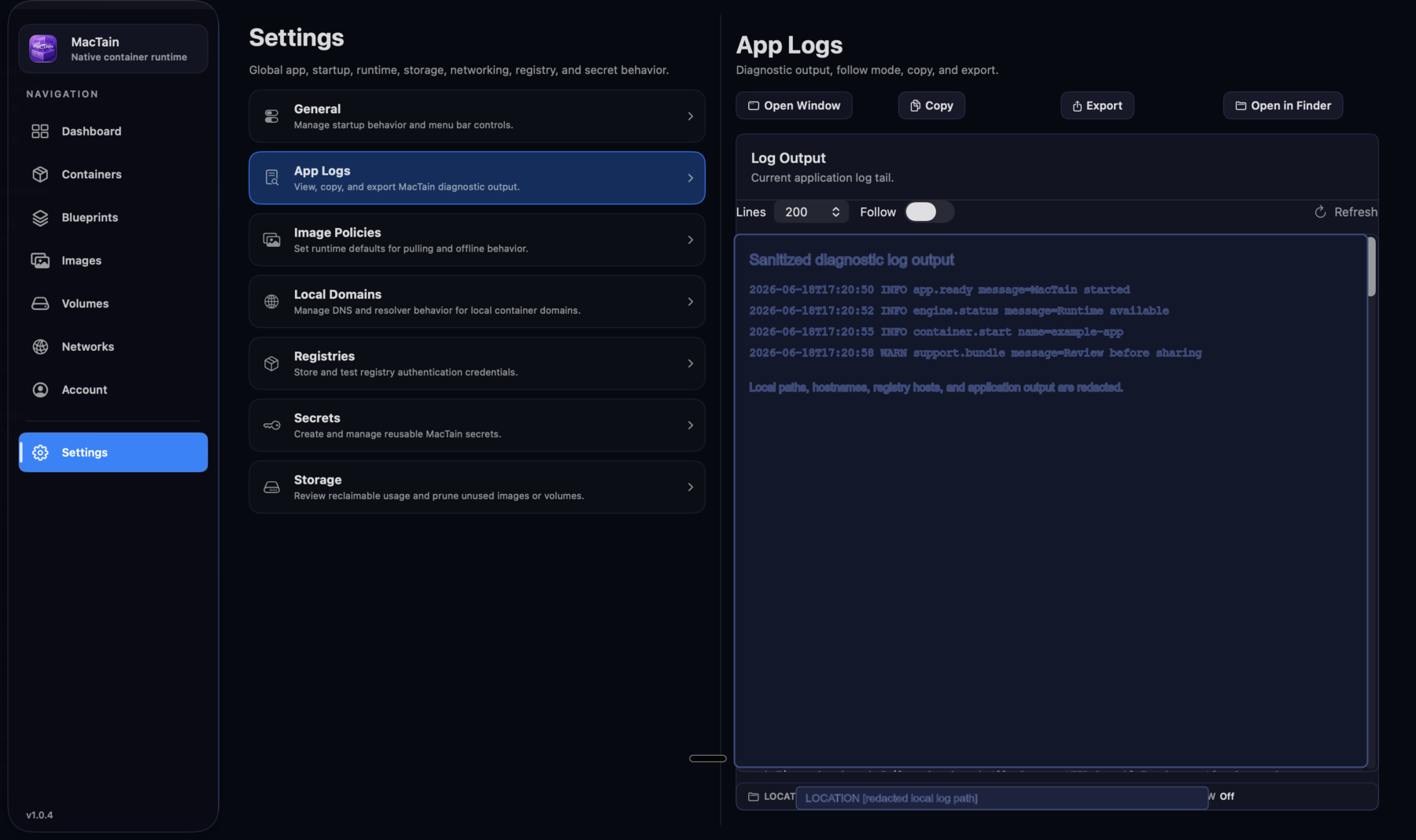This screenshot has width=1416, height=840.
Task: Click the Settings gear icon in sidebar
Action: click(x=40, y=452)
